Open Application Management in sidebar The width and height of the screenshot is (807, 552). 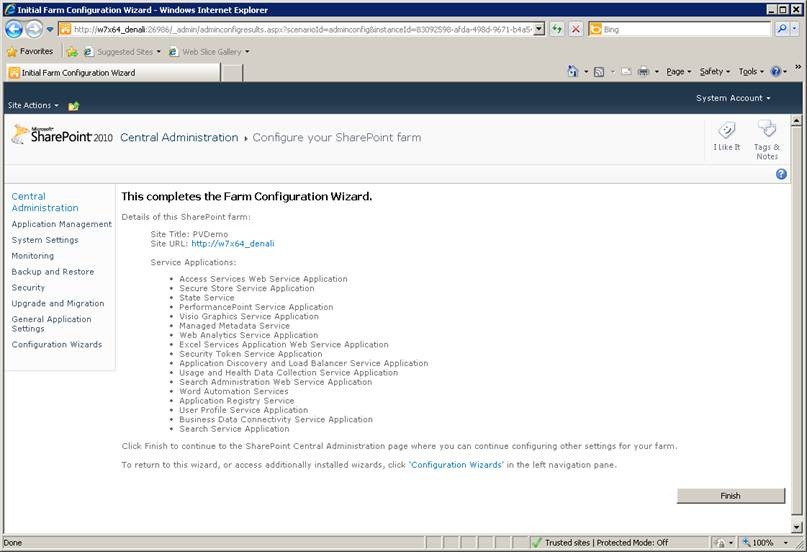point(61,224)
